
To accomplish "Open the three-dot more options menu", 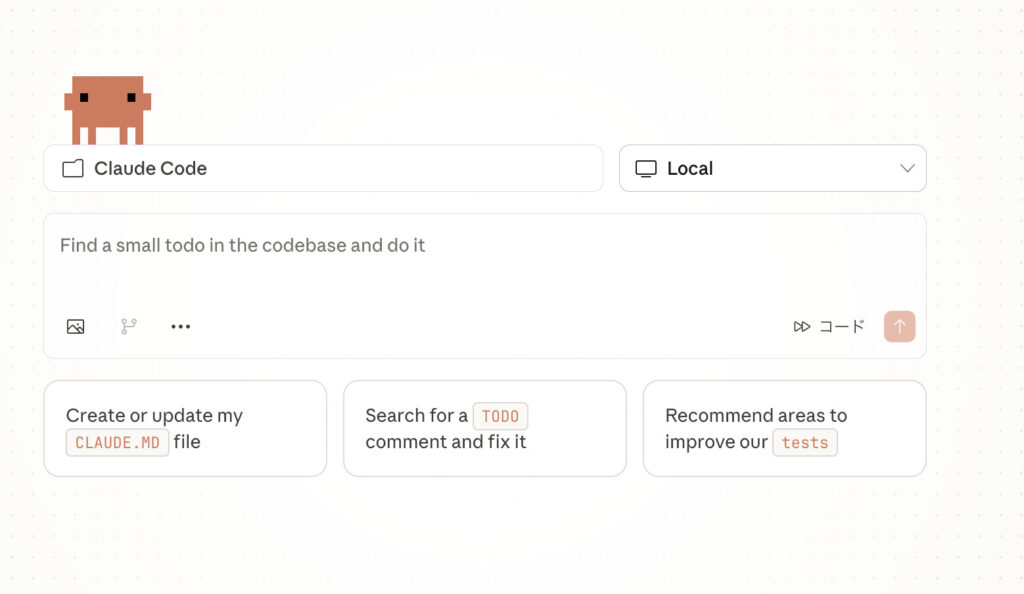I will [x=180, y=326].
